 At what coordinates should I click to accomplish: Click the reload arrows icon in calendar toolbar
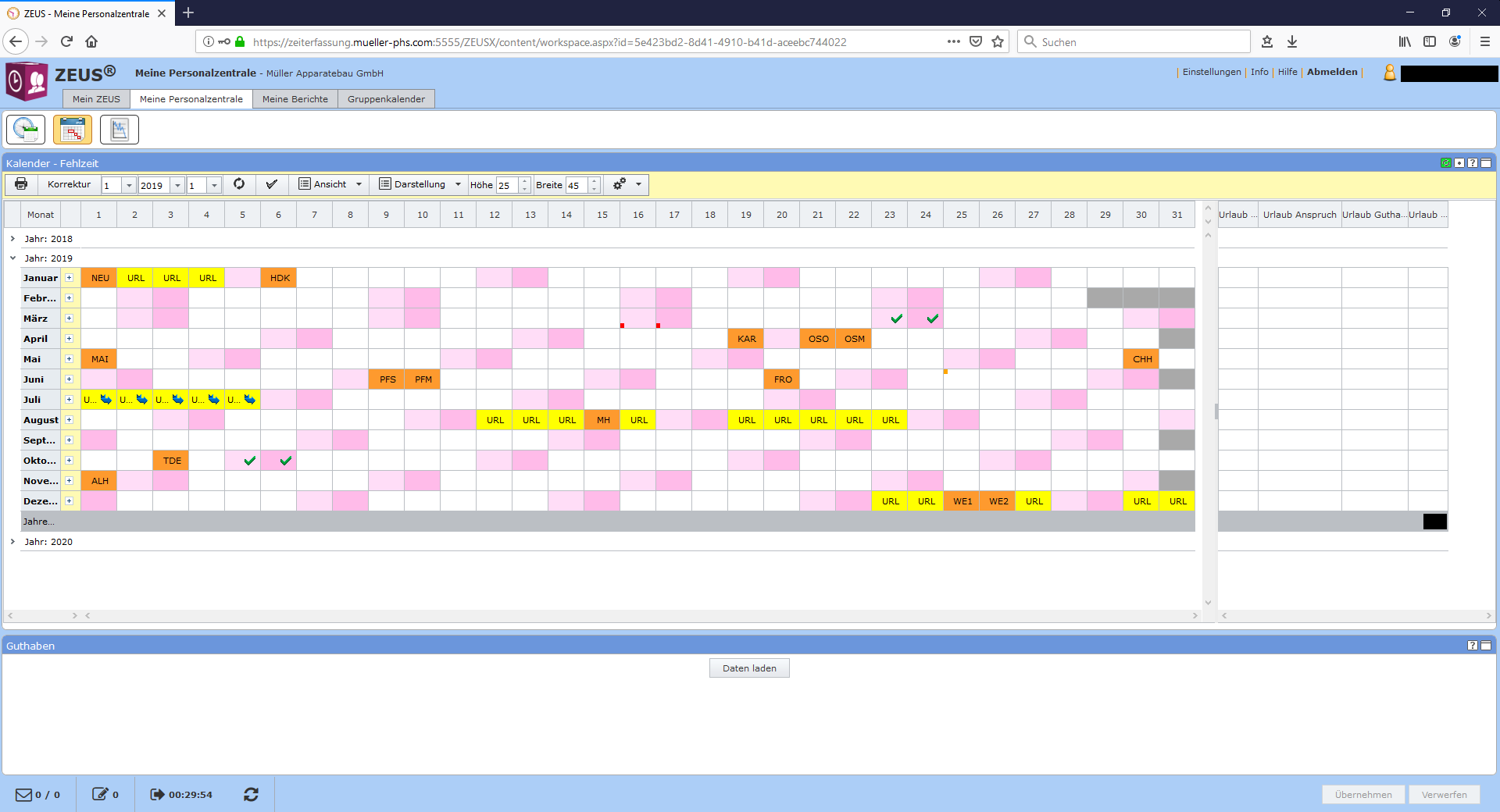239,184
